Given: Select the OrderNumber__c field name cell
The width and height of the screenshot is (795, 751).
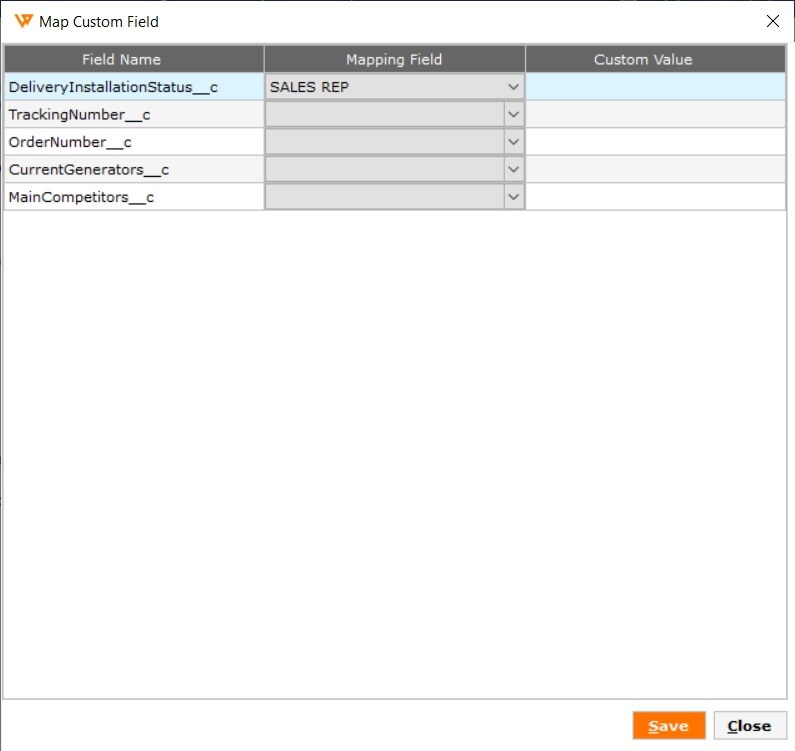Looking at the screenshot, I should (x=134, y=141).
